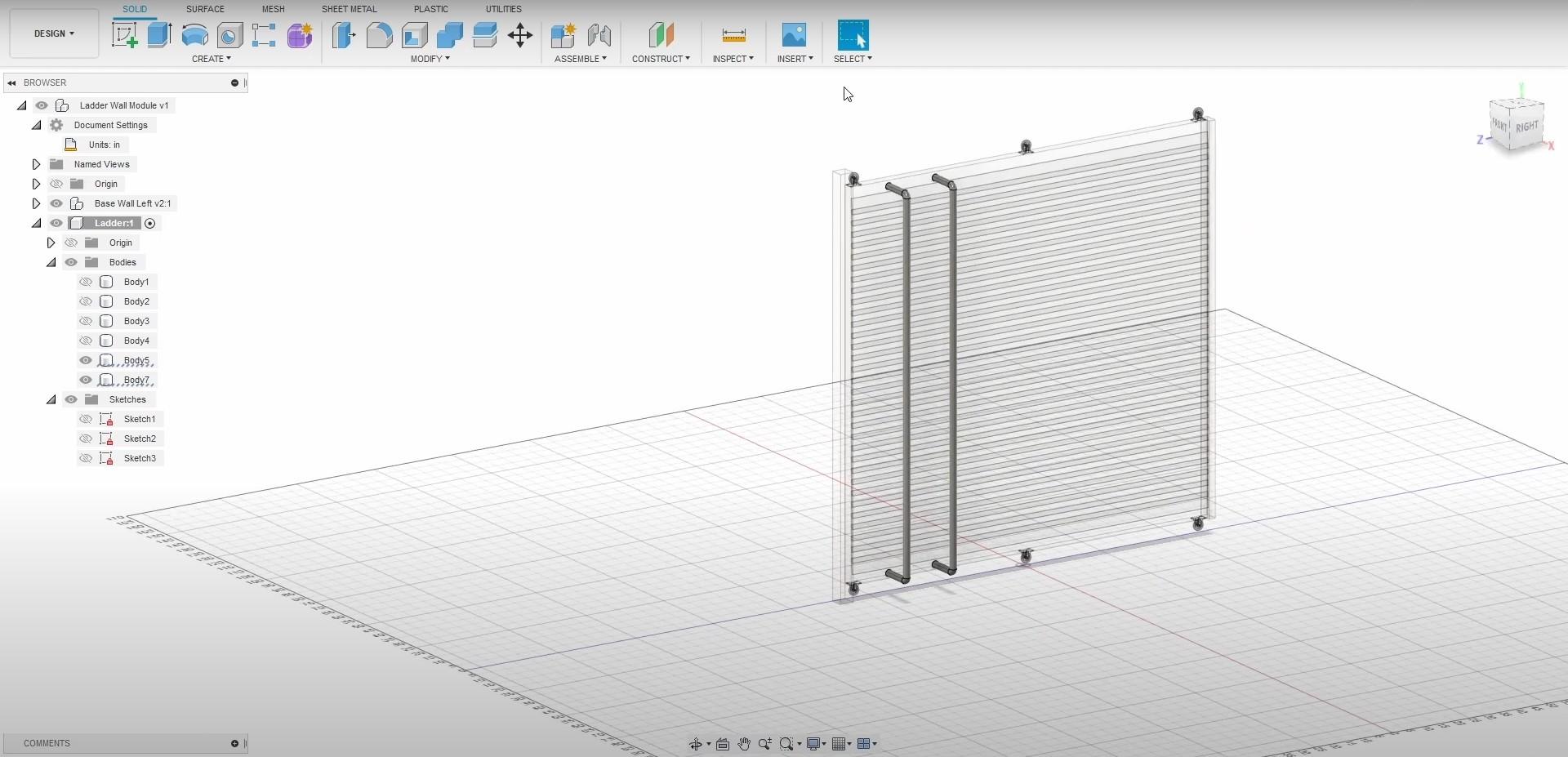Click the New Component icon
This screenshot has width=1568, height=757.
coord(563,35)
